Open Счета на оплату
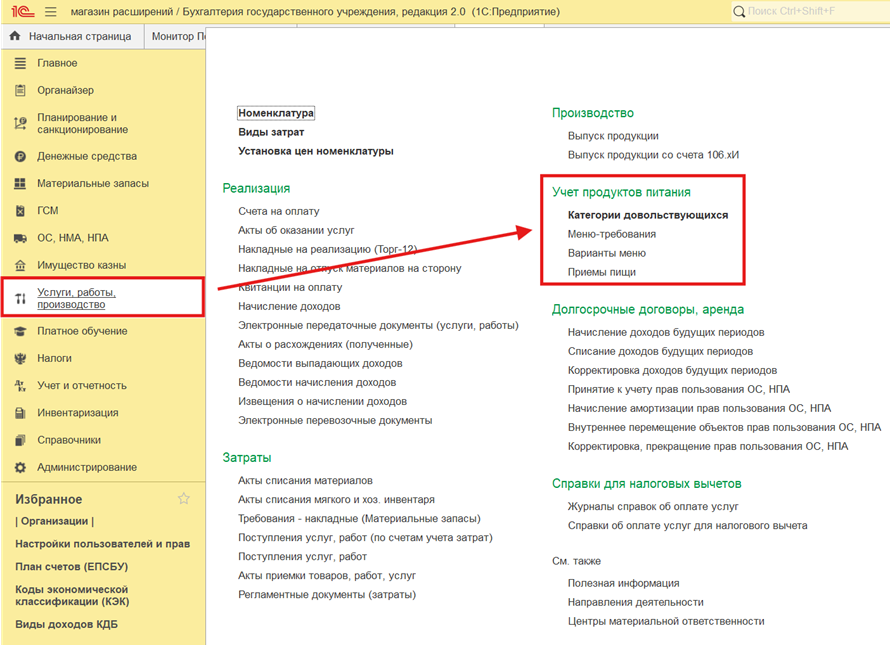 [279, 211]
